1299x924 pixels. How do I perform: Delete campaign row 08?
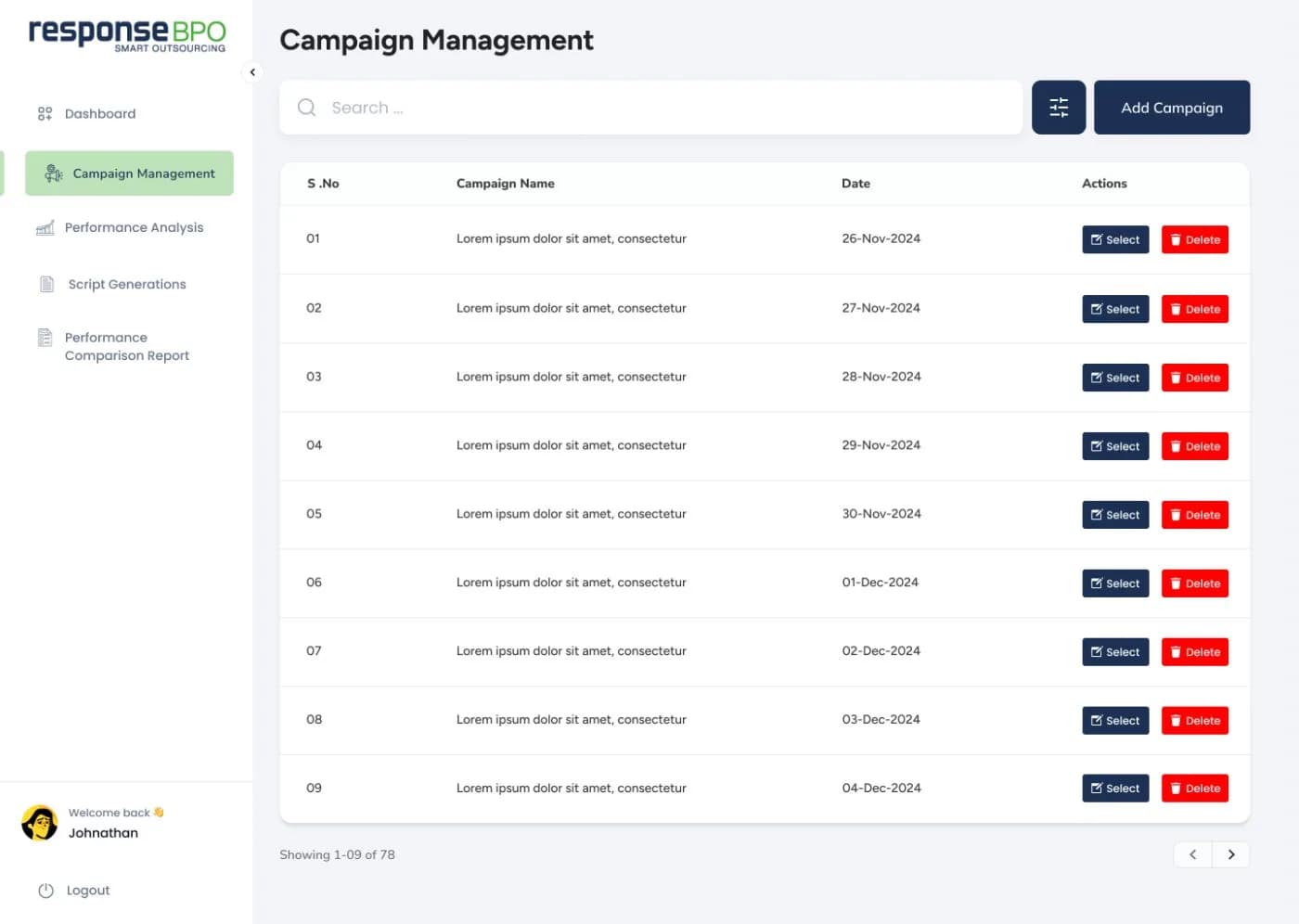(1195, 721)
